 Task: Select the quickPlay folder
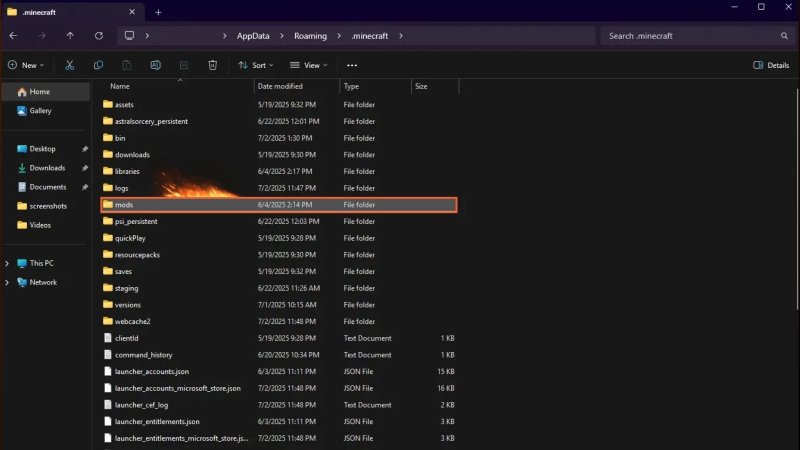click(x=279, y=238)
